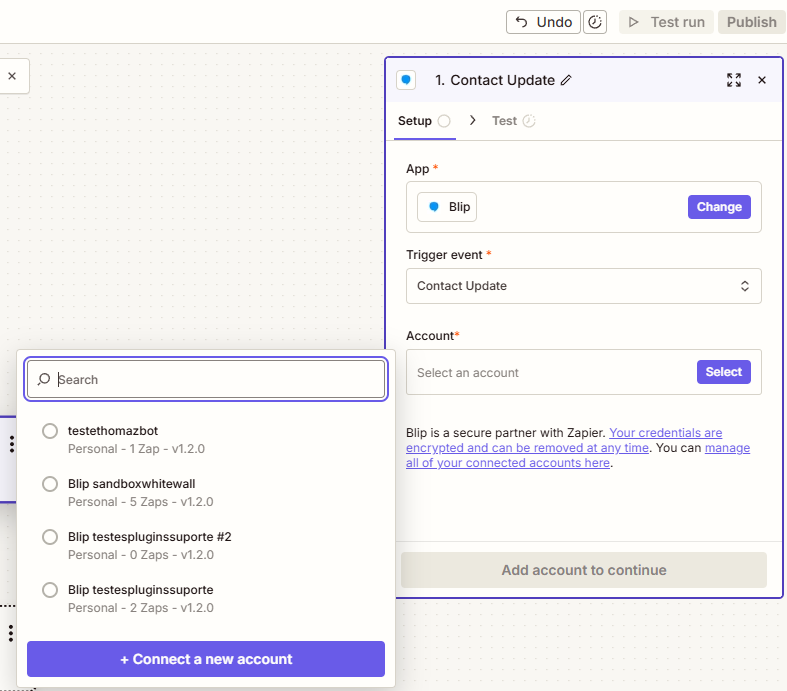
Task: Rename step with pencil edit icon
Action: [x=566, y=80]
